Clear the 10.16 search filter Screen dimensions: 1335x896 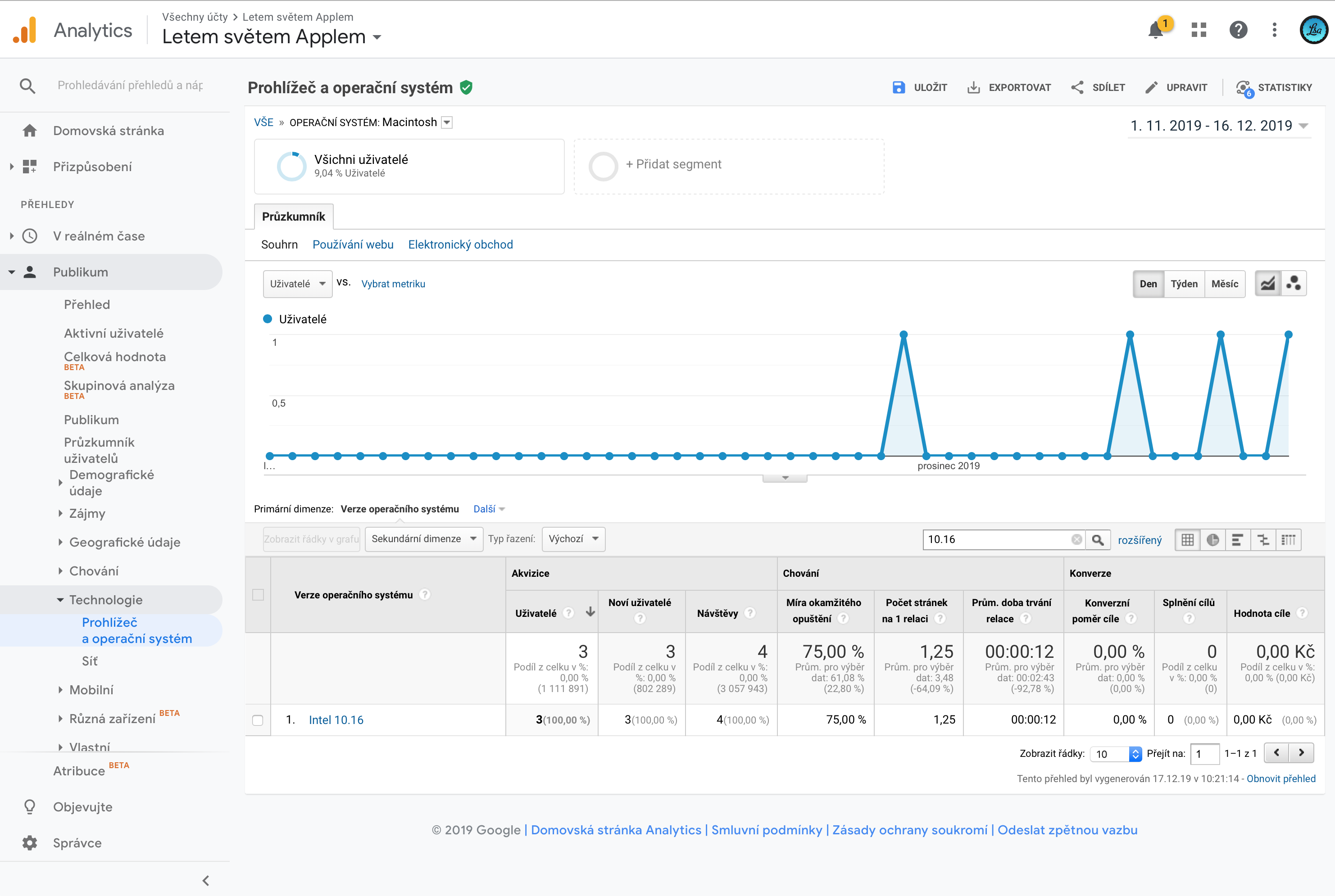1076,539
